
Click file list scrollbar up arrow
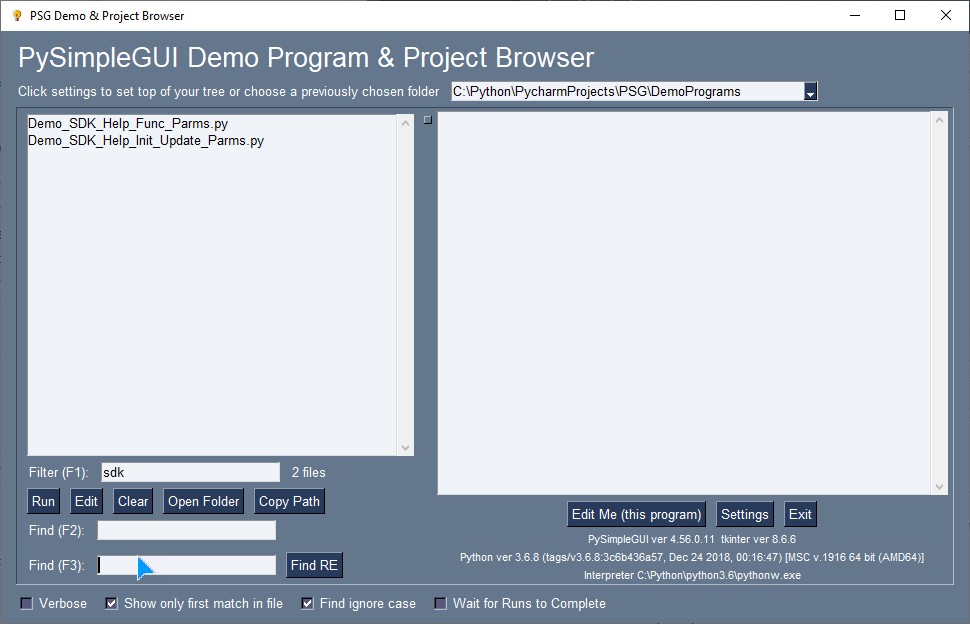coord(405,123)
